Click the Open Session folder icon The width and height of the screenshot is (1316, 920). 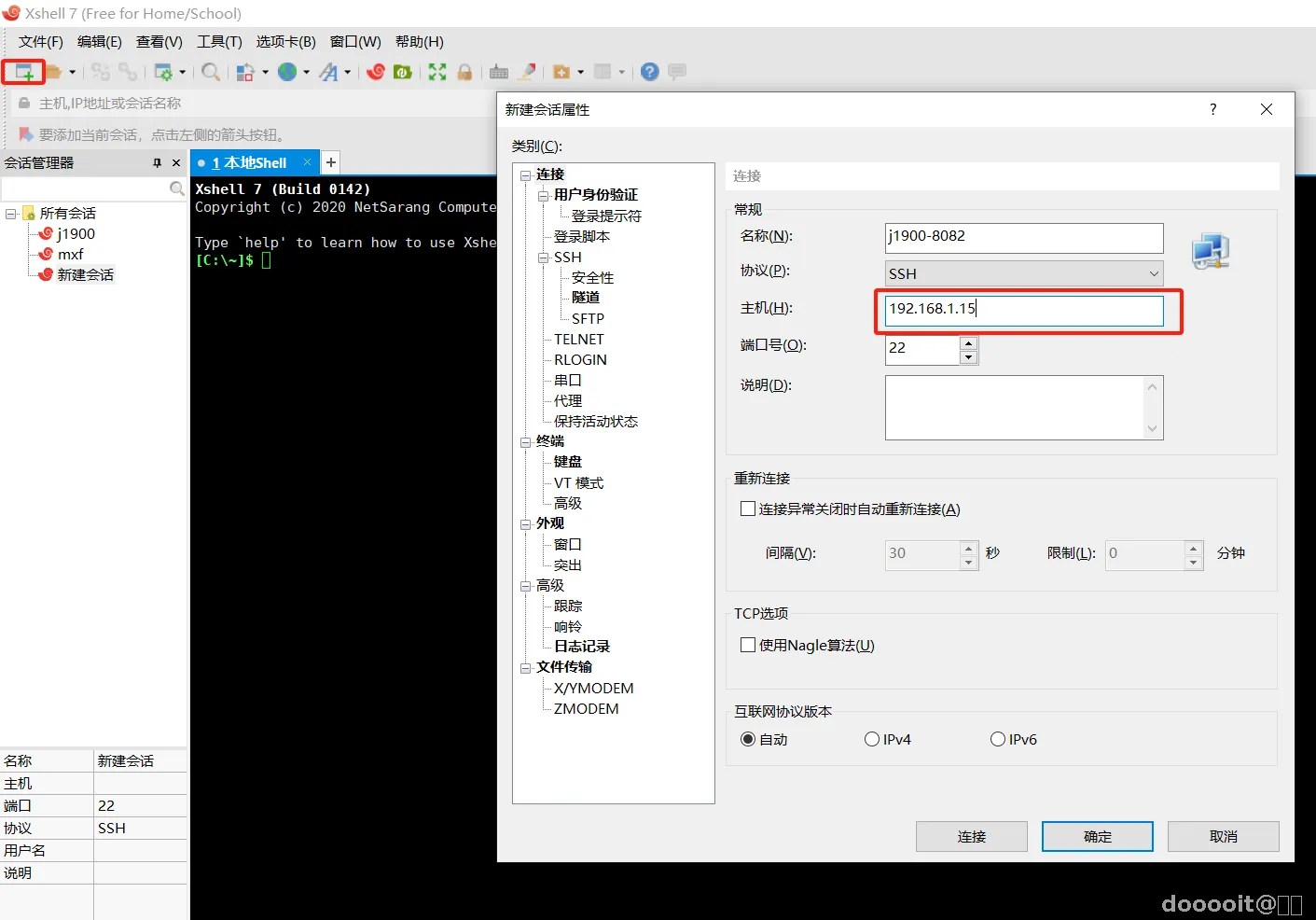54,72
